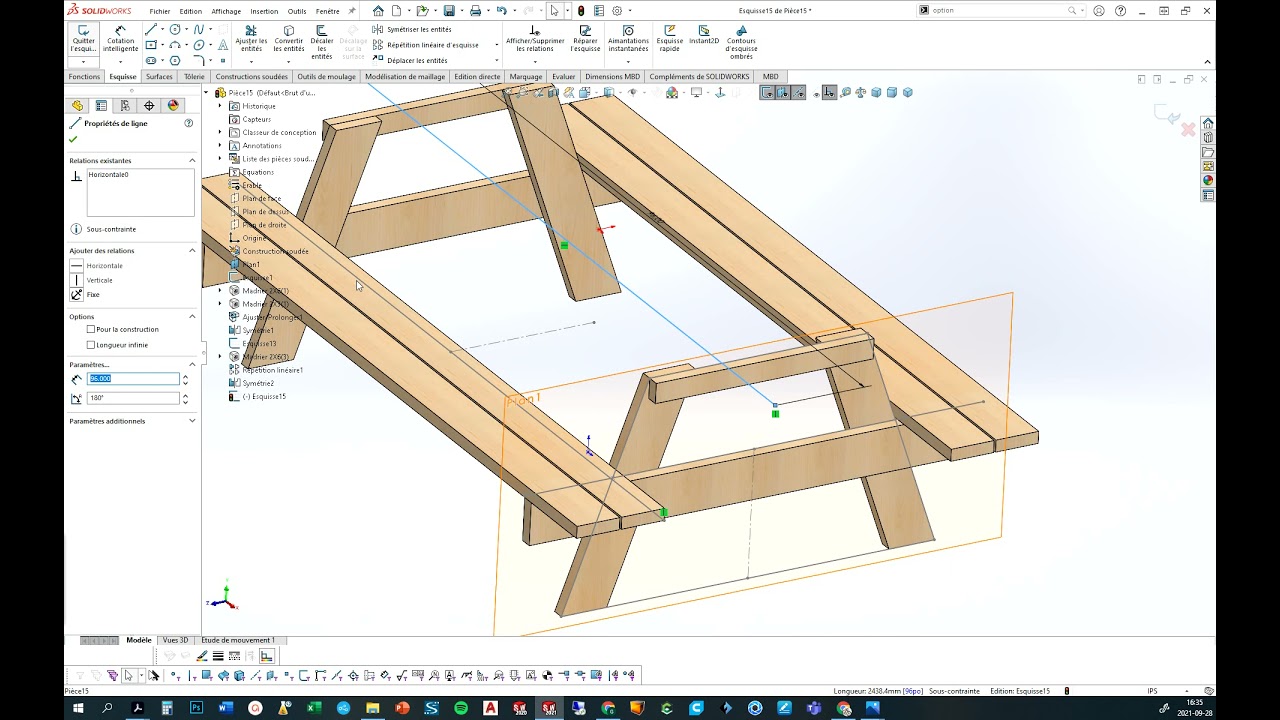Expand the Annotations tree node
The height and width of the screenshot is (720, 1280).
[x=220, y=145]
